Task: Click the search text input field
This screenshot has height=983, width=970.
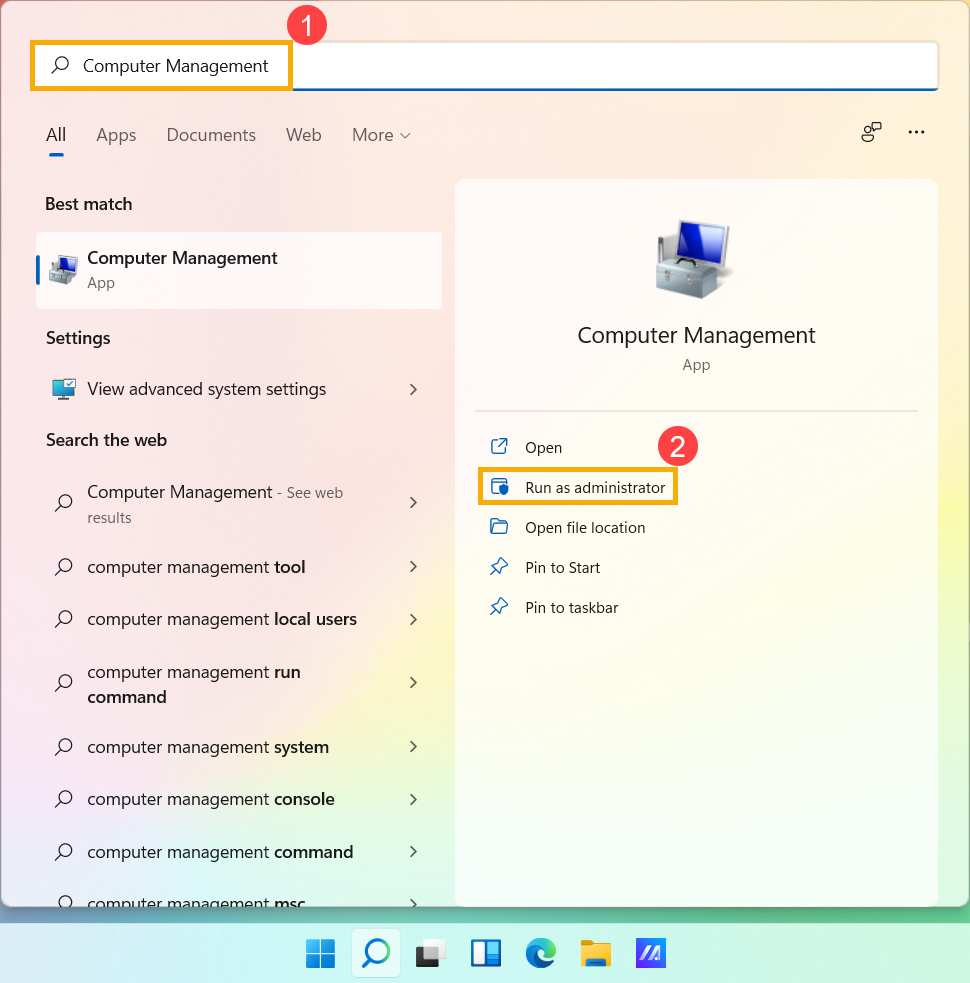Action: tap(600, 66)
